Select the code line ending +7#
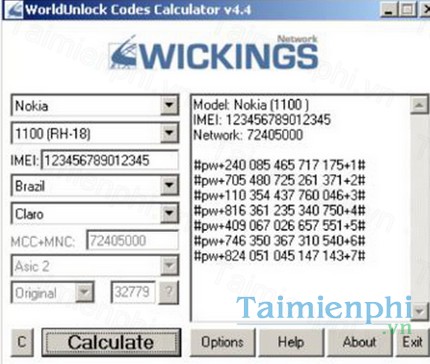 [x=279, y=256]
